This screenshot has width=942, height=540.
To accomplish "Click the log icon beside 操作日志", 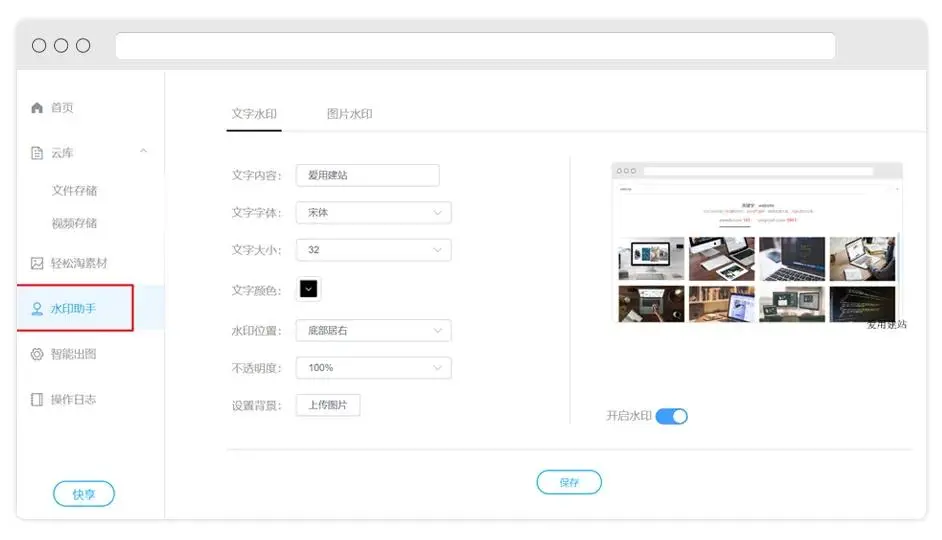I will click(37, 399).
